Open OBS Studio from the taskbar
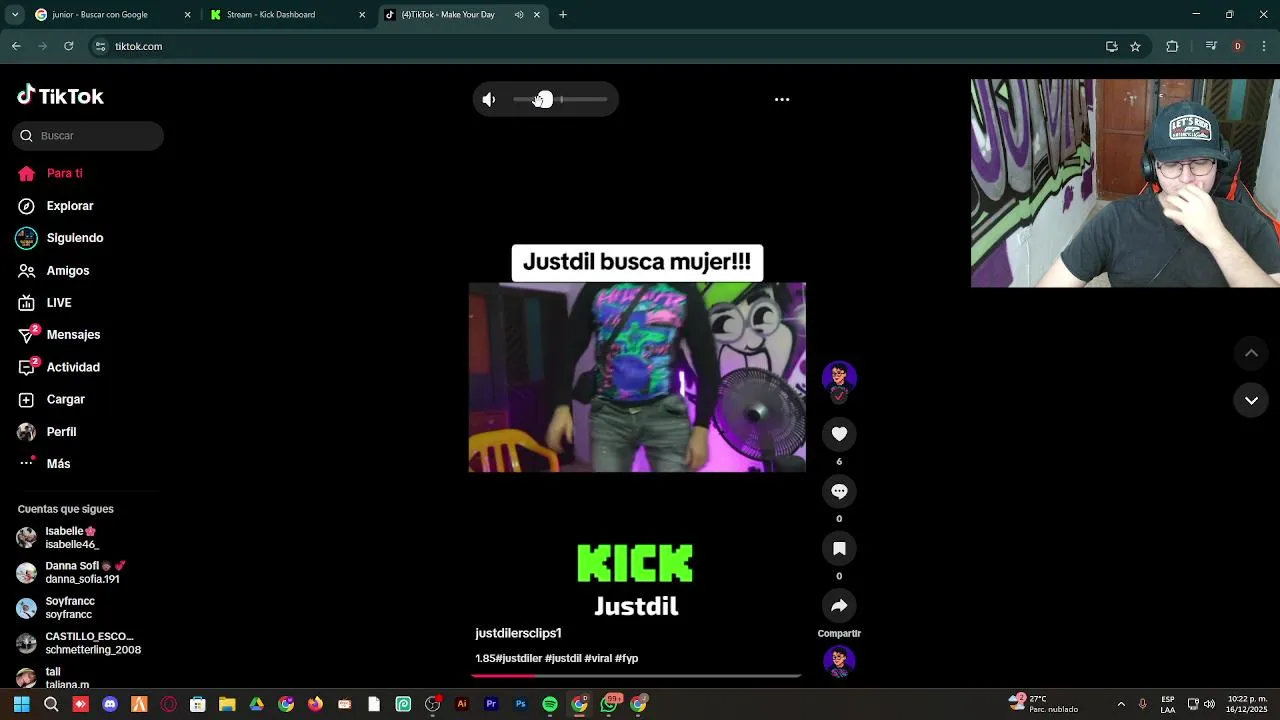Image resolution: width=1280 pixels, height=720 pixels. coord(432,704)
